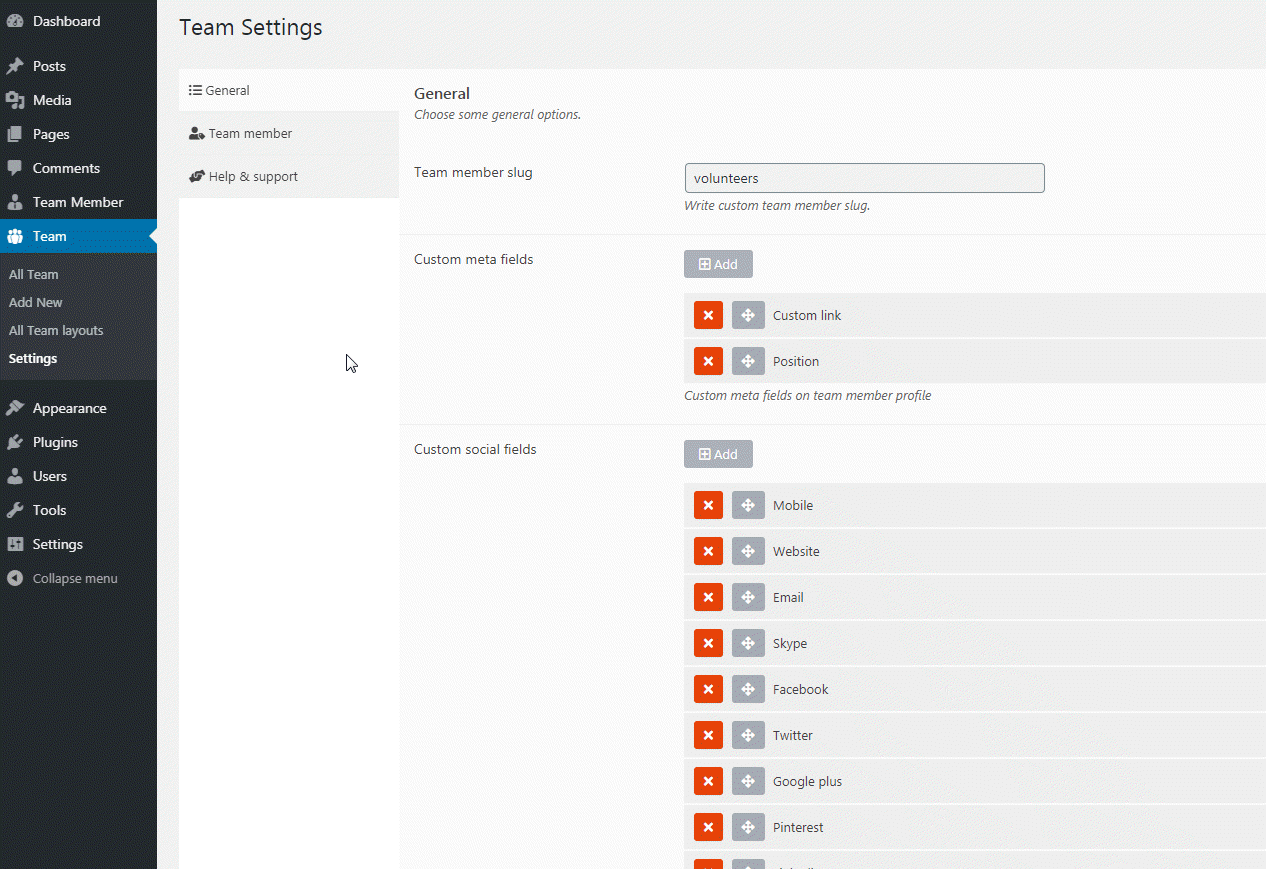Click the drag handle beside Website
The width and height of the screenshot is (1266, 869).
point(748,551)
